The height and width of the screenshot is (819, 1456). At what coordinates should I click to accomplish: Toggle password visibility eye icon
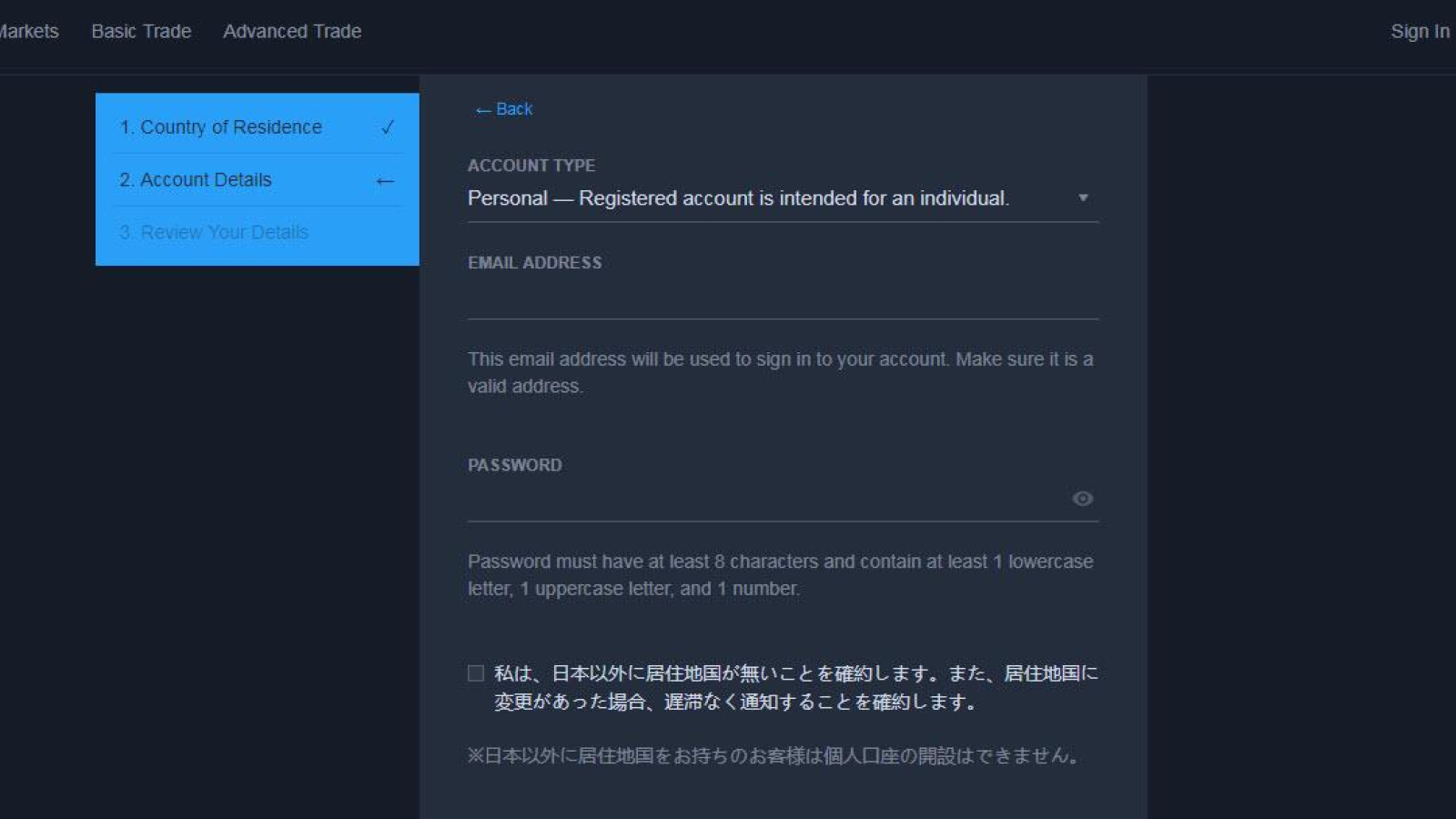click(1082, 499)
